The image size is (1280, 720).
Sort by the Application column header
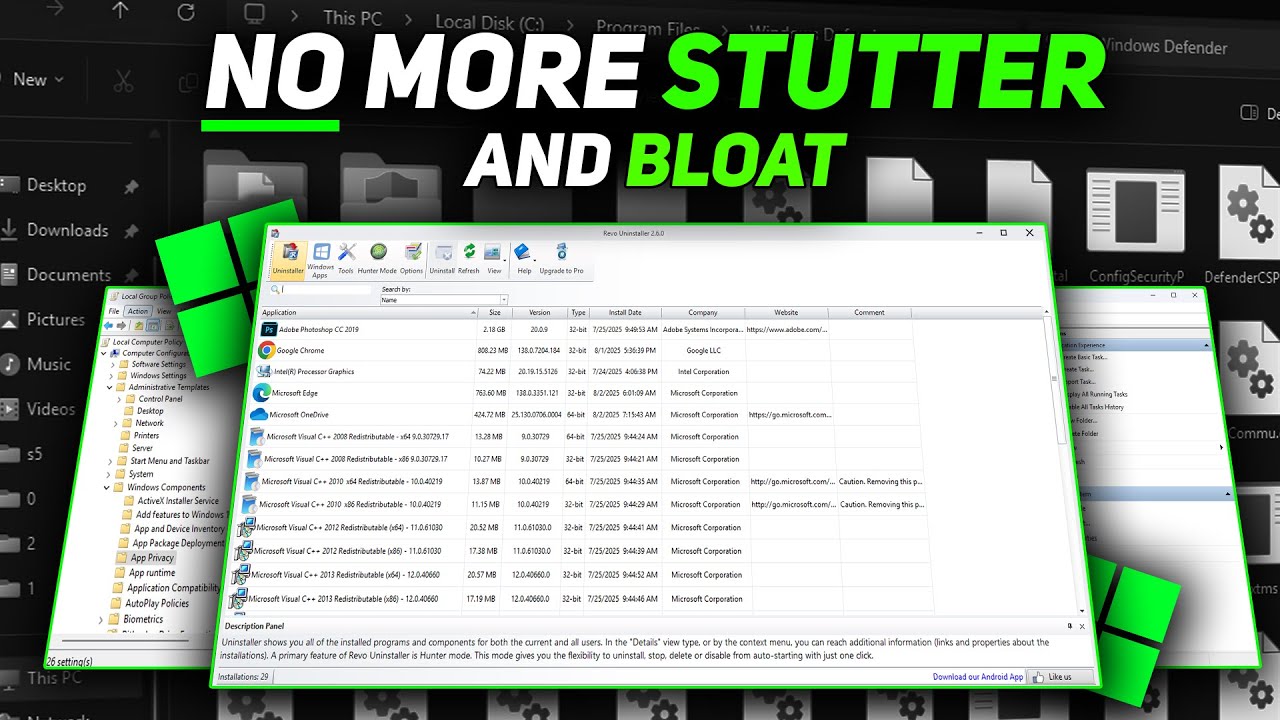coord(367,313)
